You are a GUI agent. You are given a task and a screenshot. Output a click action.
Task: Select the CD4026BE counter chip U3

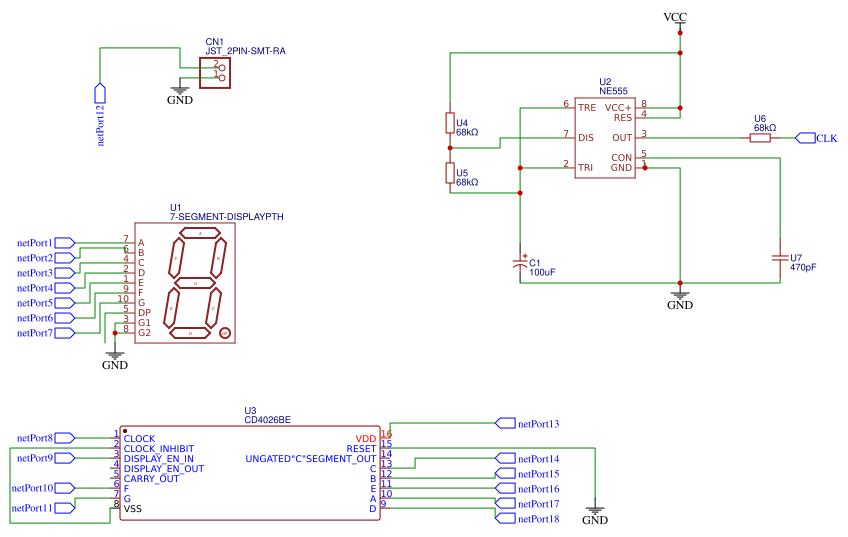point(250,473)
